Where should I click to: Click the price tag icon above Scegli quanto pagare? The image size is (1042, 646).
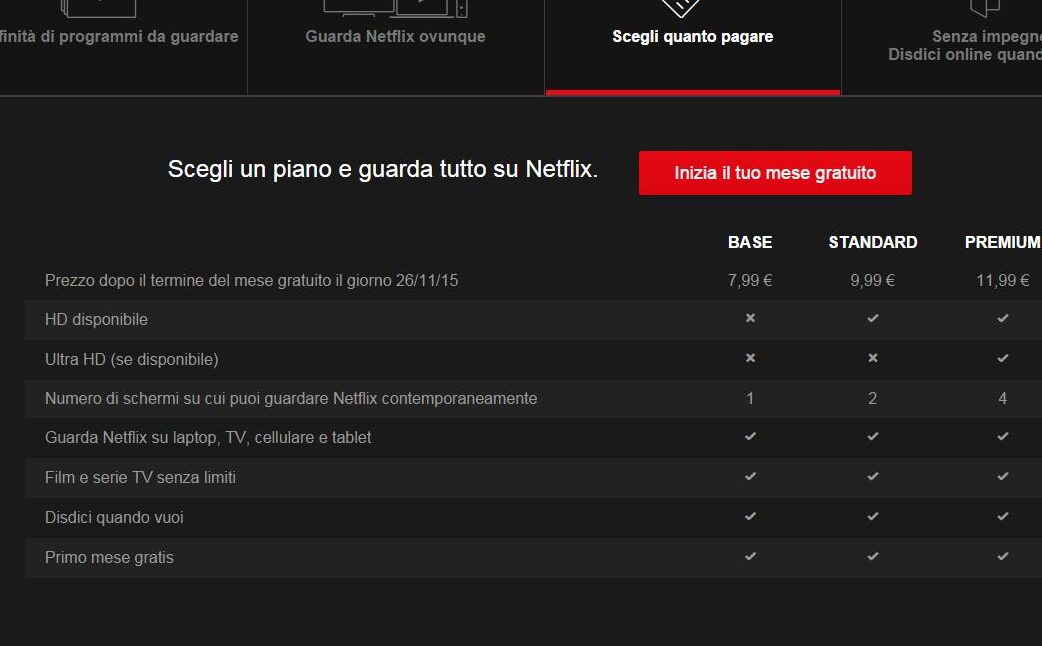pyautogui.click(x=681, y=8)
